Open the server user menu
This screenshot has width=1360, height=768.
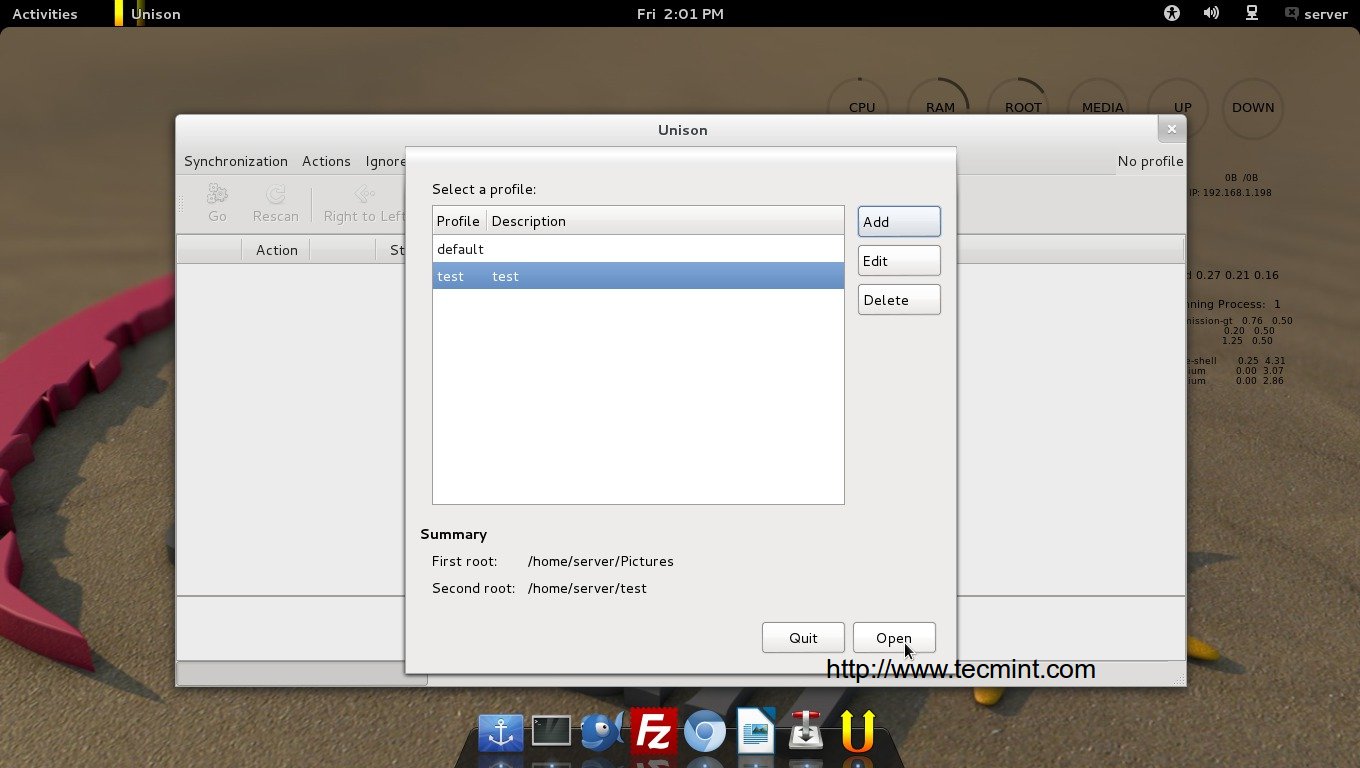(1316, 14)
